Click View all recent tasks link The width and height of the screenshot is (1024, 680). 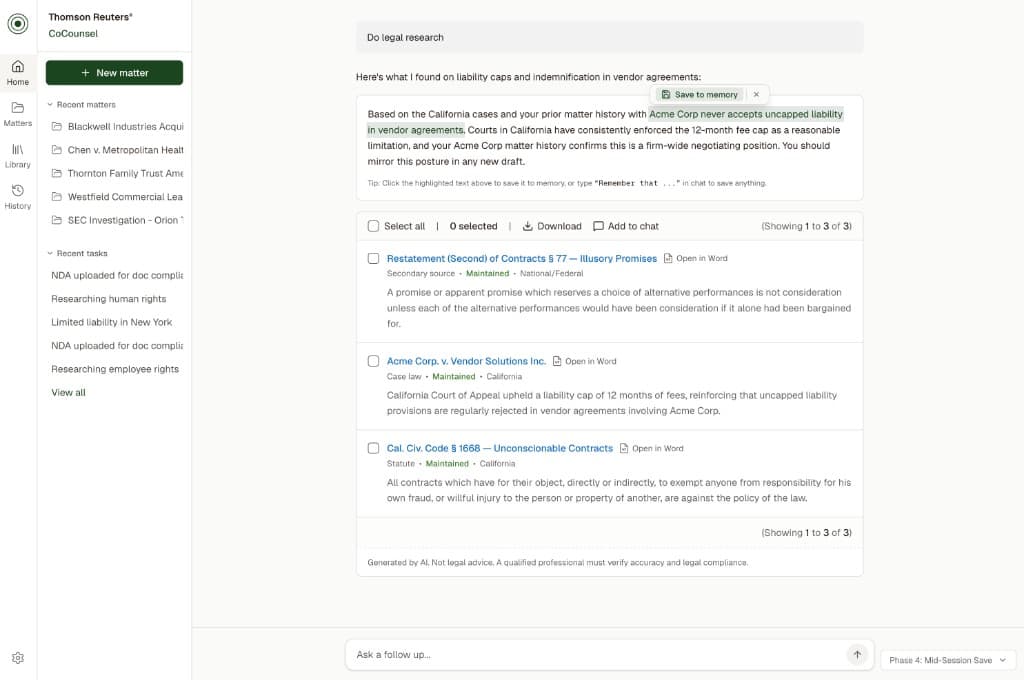pyautogui.click(x=69, y=393)
